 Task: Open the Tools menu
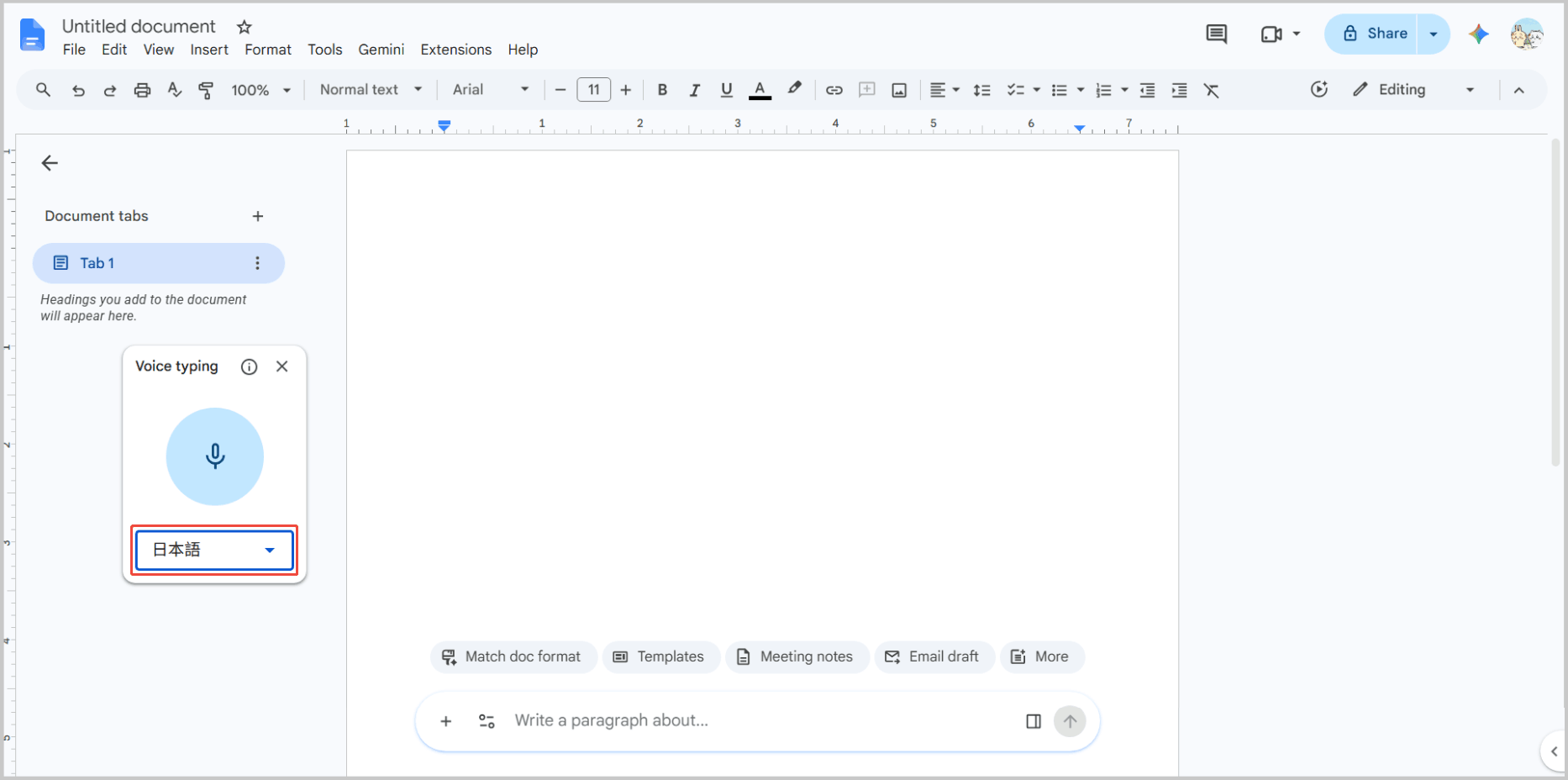[x=324, y=50]
